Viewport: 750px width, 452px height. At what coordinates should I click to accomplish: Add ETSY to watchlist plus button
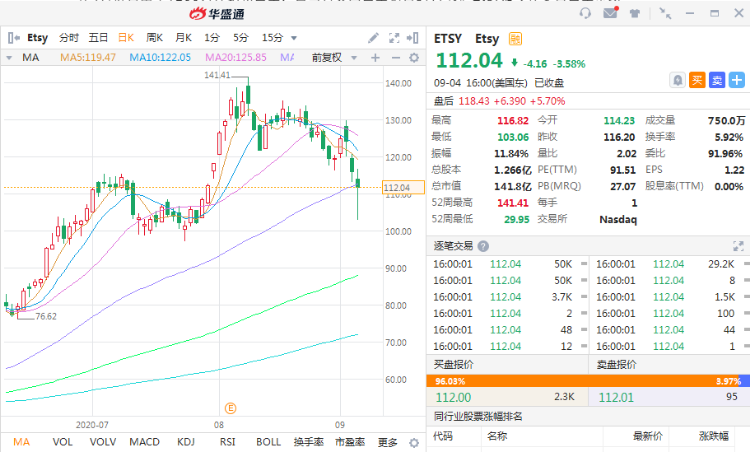(x=737, y=80)
